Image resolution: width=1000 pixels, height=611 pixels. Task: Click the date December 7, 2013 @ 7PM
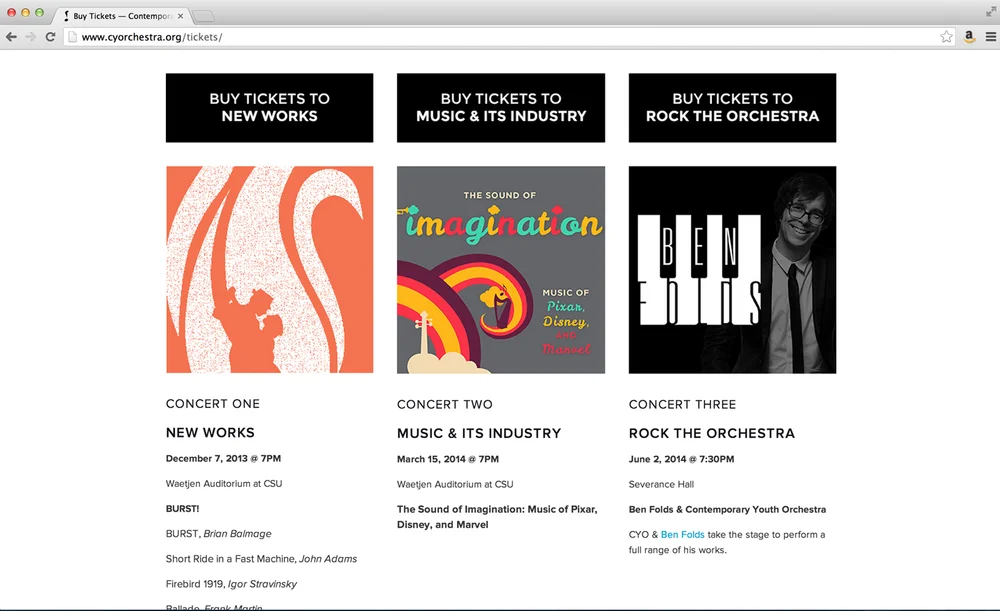tap(223, 458)
